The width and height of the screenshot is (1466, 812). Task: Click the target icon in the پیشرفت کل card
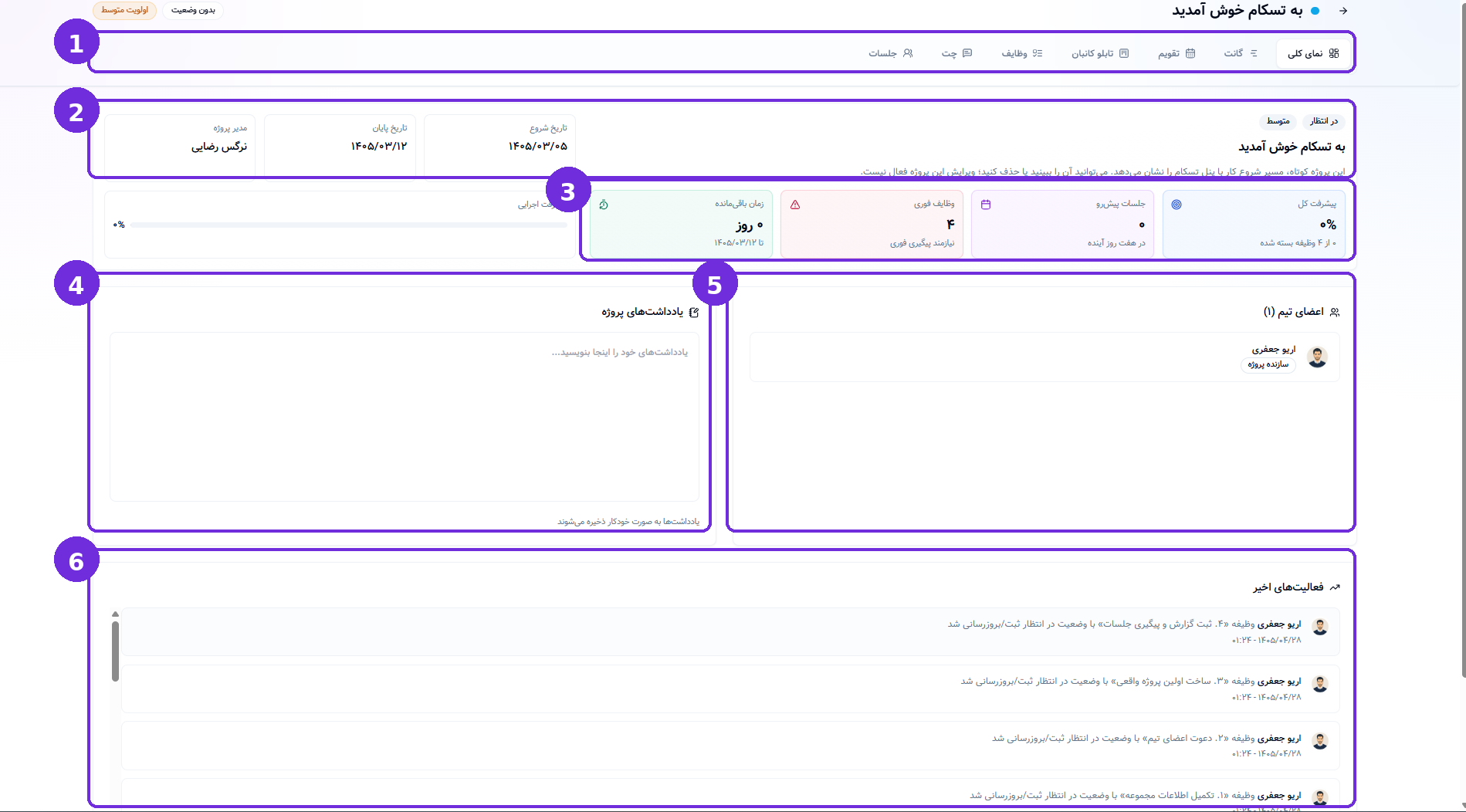[x=1177, y=205]
